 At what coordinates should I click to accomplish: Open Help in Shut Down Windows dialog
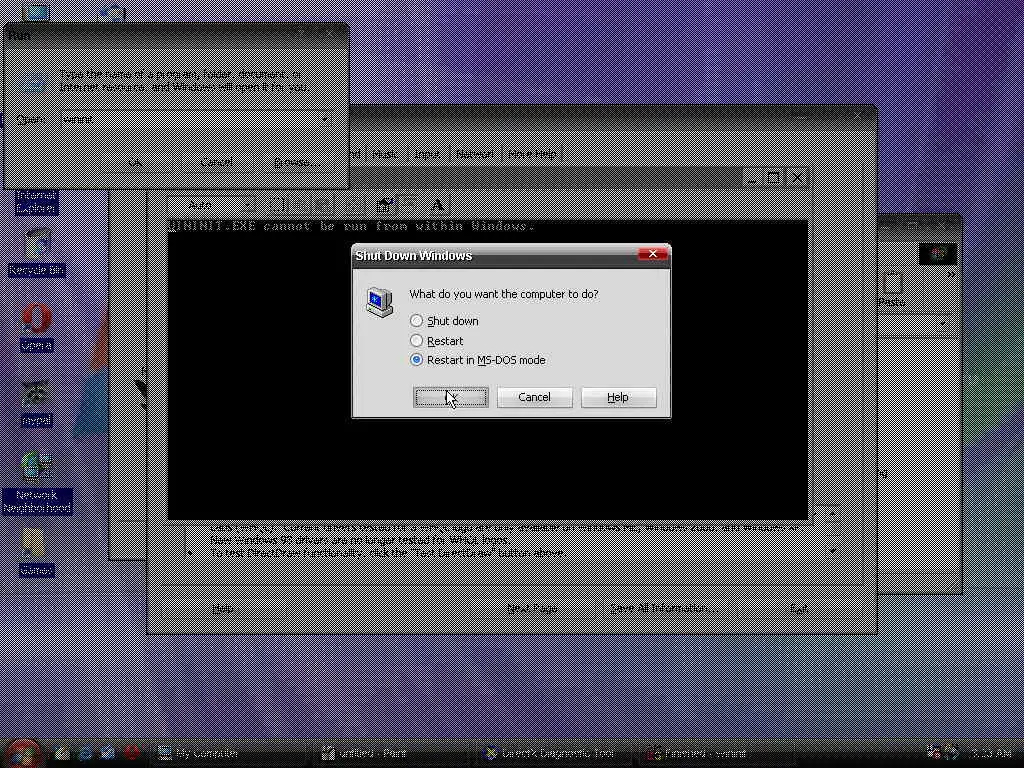point(618,397)
